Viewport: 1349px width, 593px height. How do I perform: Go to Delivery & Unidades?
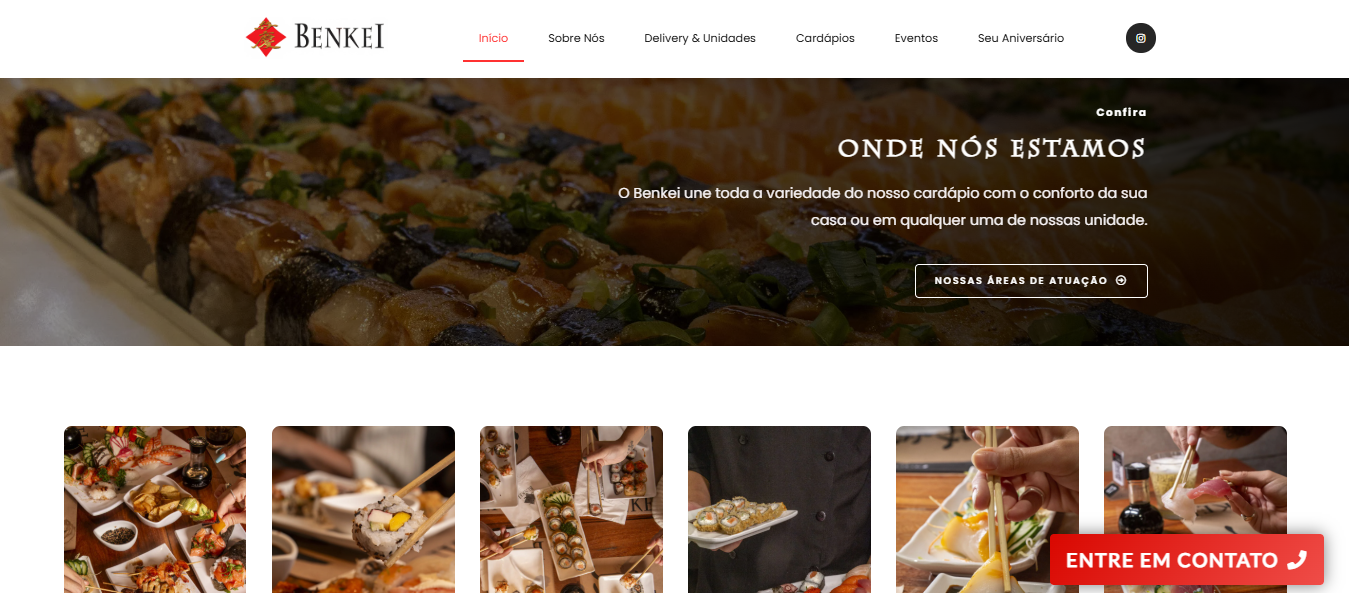700,38
